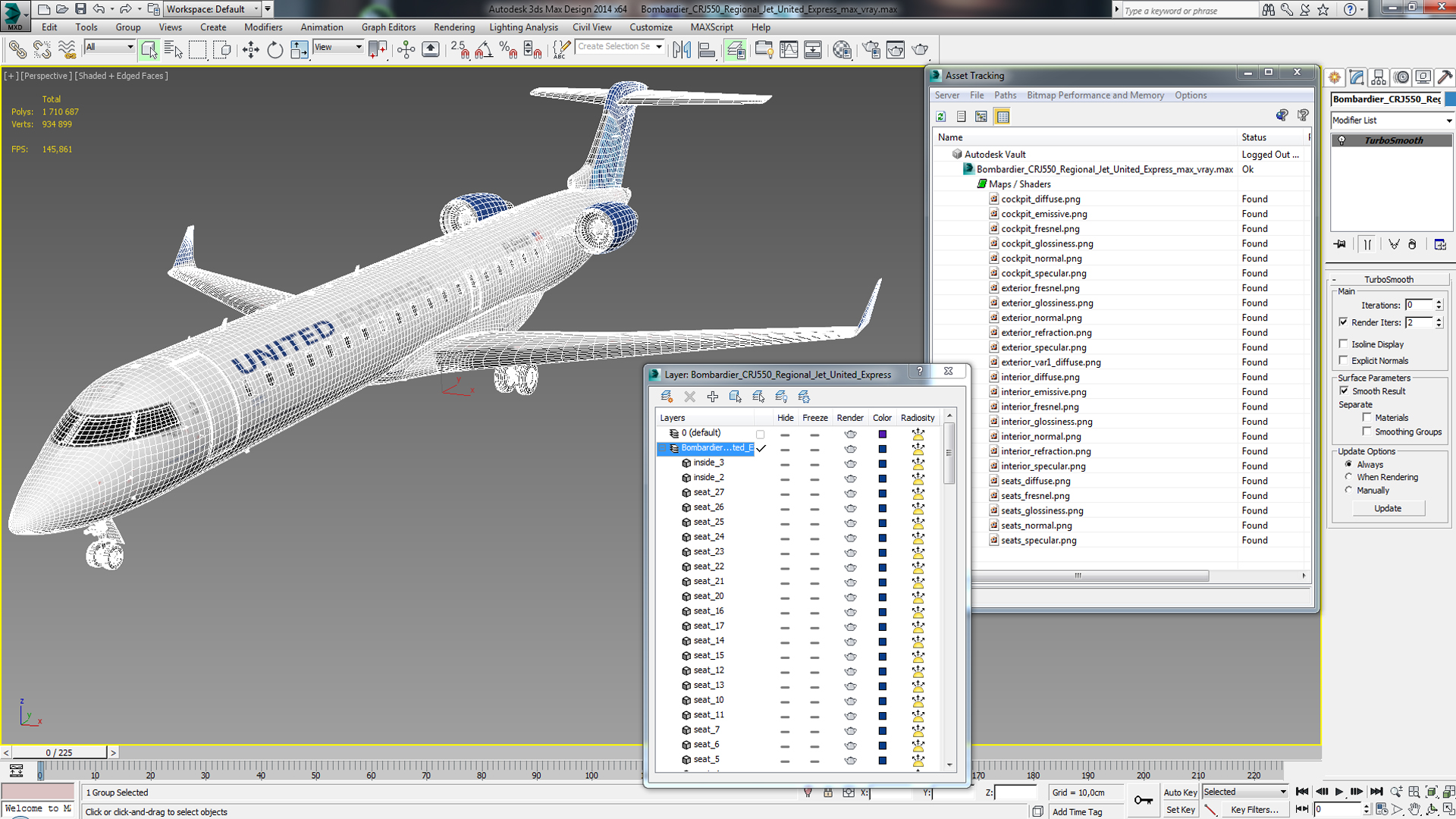Switch Asset Tracking to table view icon
This screenshot has height=819, width=1456.
click(x=1003, y=117)
